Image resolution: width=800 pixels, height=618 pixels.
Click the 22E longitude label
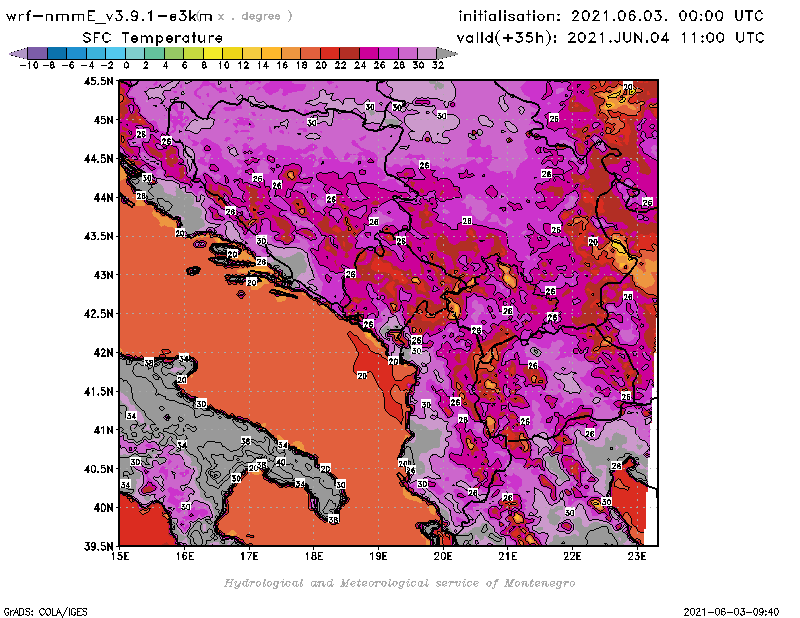(x=572, y=556)
